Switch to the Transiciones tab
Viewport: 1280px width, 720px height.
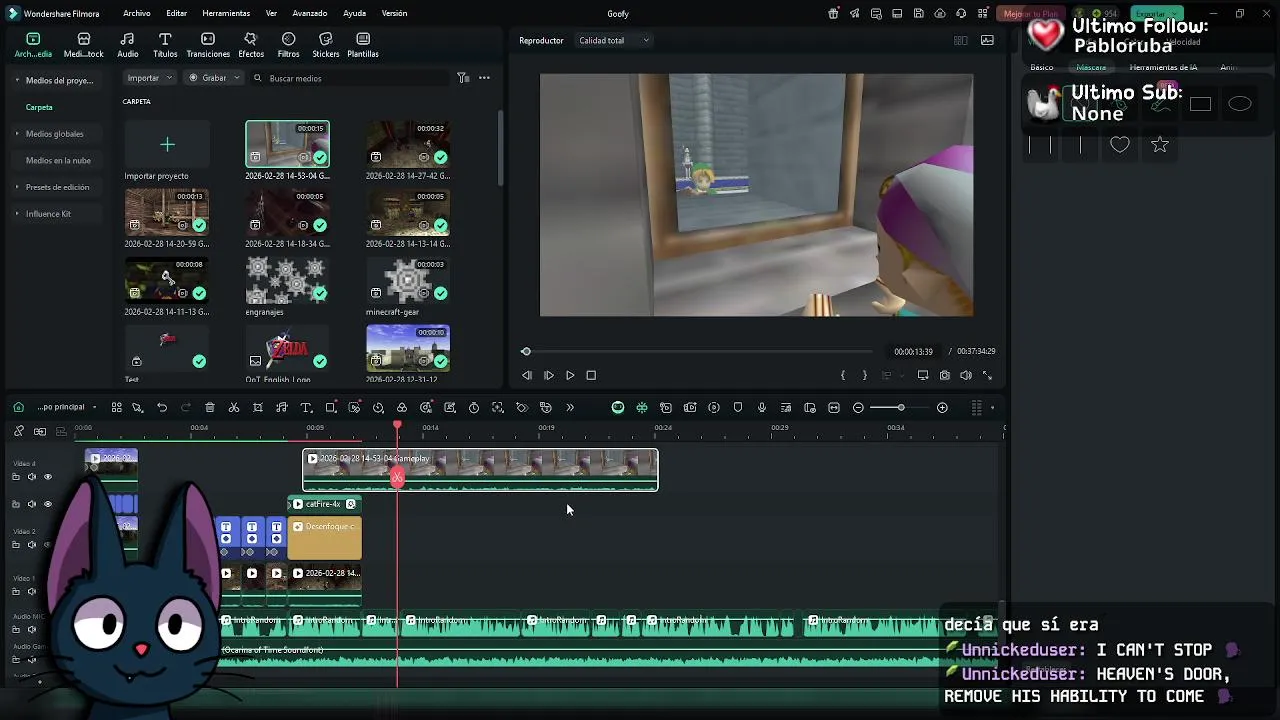208,45
